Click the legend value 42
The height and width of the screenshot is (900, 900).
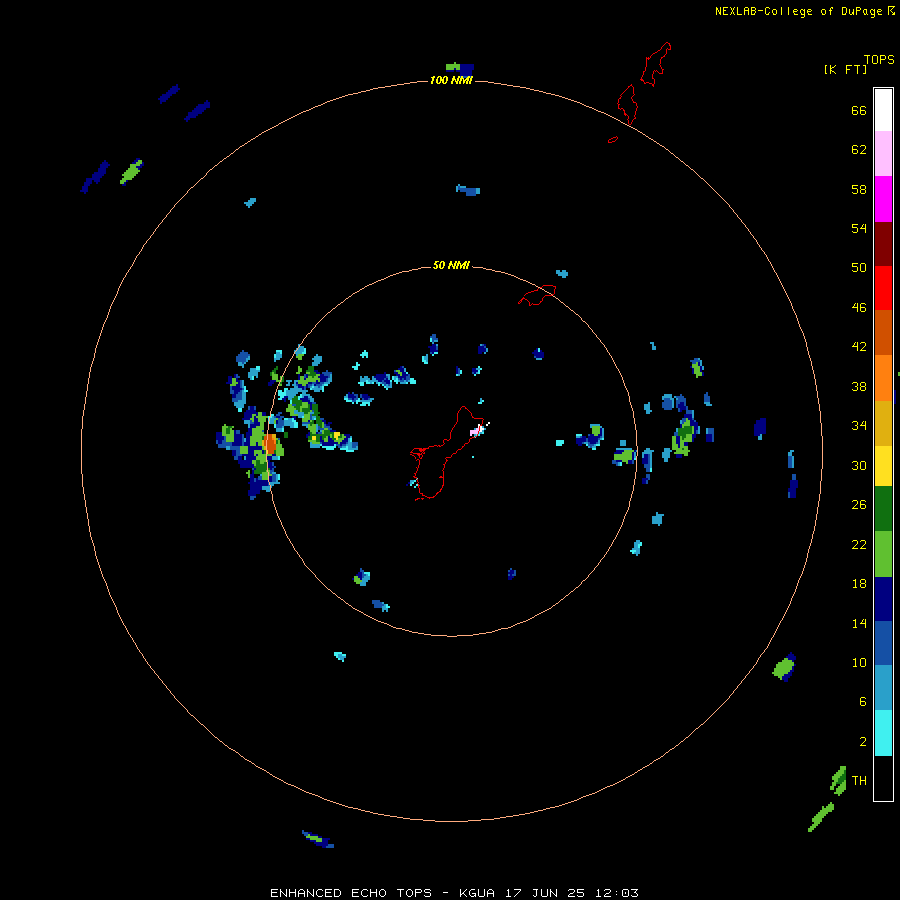859,347
